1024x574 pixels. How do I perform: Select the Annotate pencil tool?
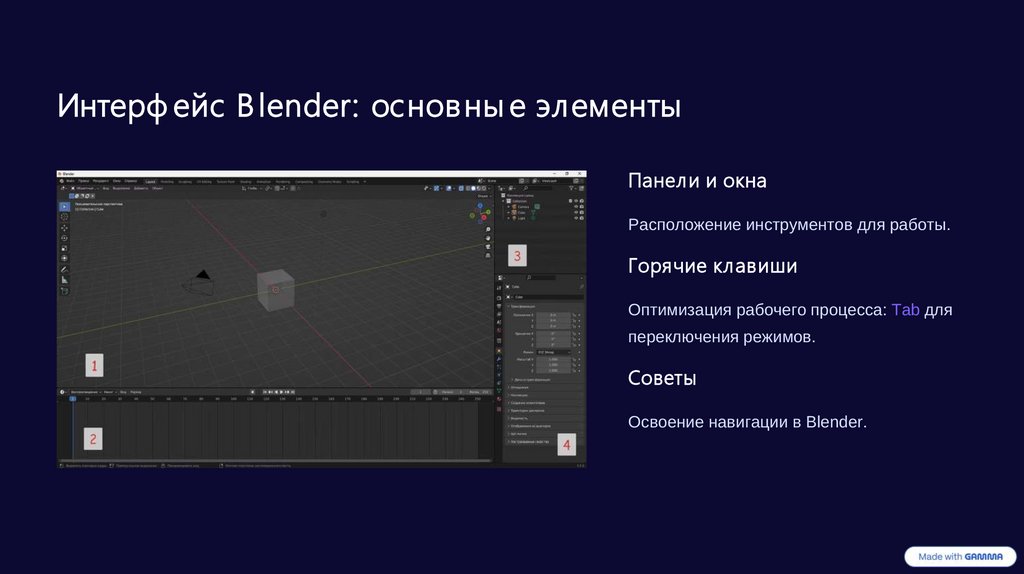pos(64,269)
